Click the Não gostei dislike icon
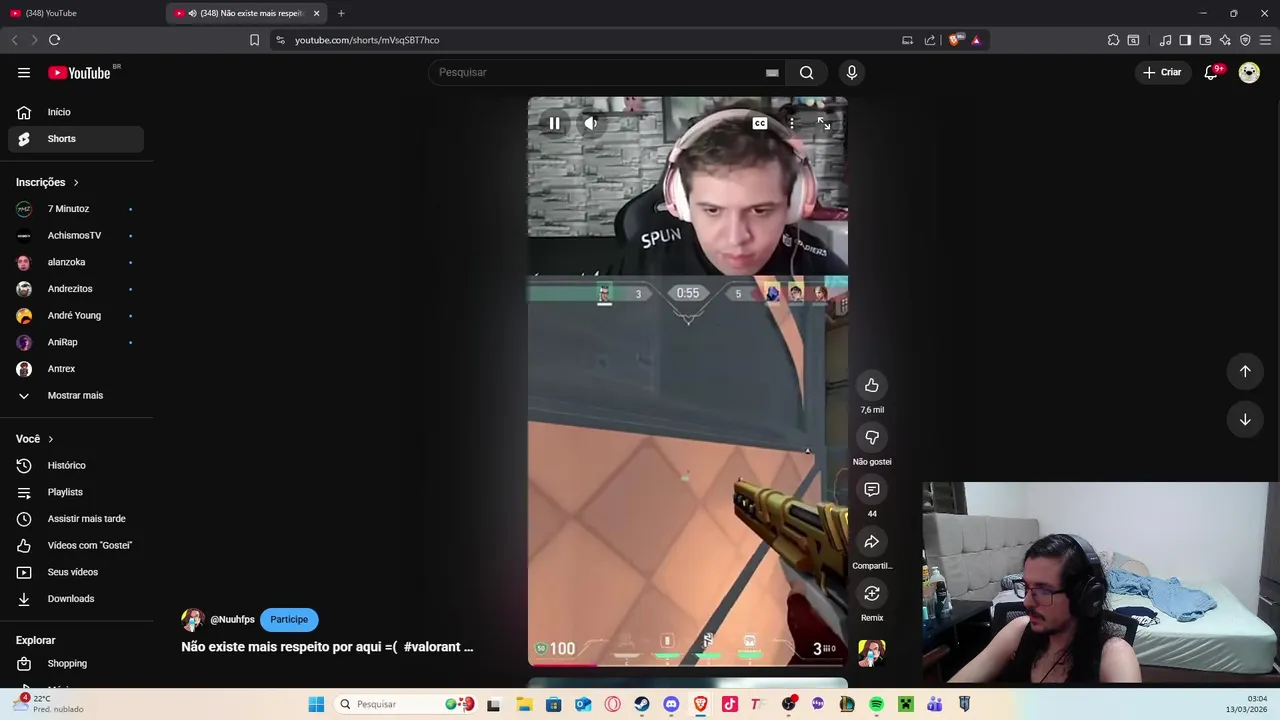1280x720 pixels. [x=872, y=437]
